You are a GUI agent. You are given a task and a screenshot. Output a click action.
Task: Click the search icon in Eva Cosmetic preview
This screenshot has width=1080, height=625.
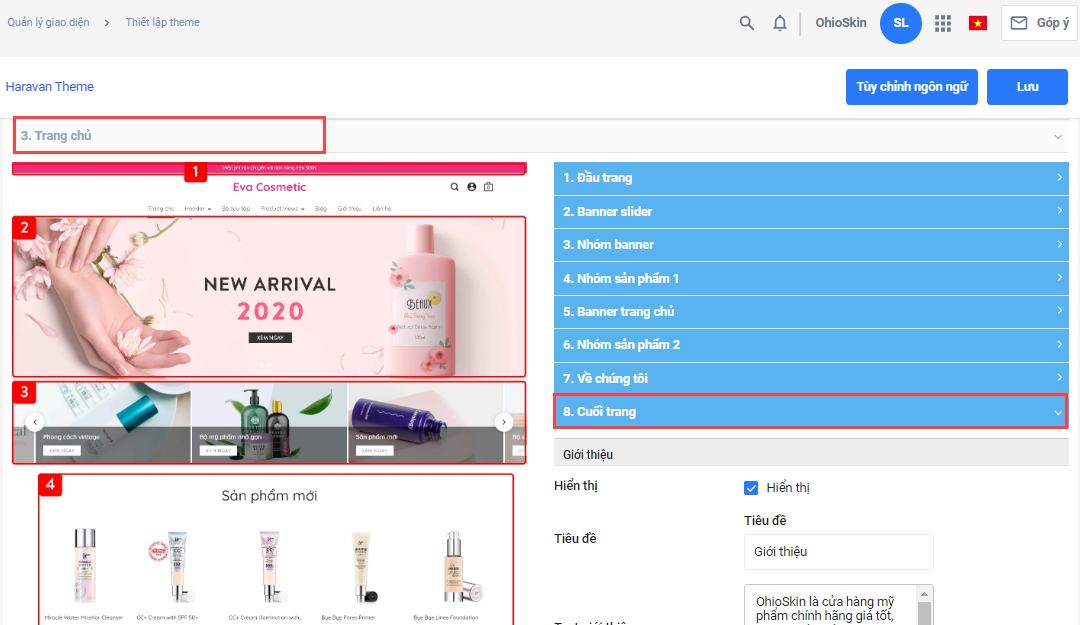tap(455, 187)
